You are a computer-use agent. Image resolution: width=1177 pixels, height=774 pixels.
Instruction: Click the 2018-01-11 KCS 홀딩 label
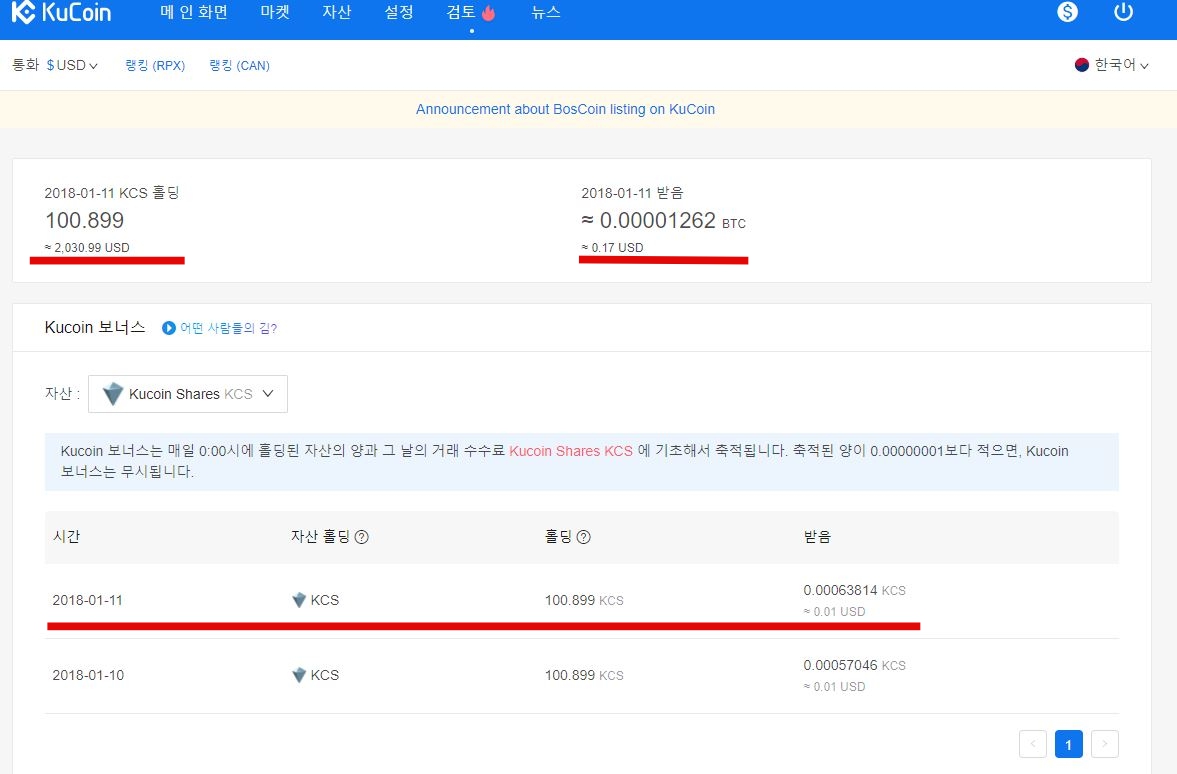click(112, 193)
